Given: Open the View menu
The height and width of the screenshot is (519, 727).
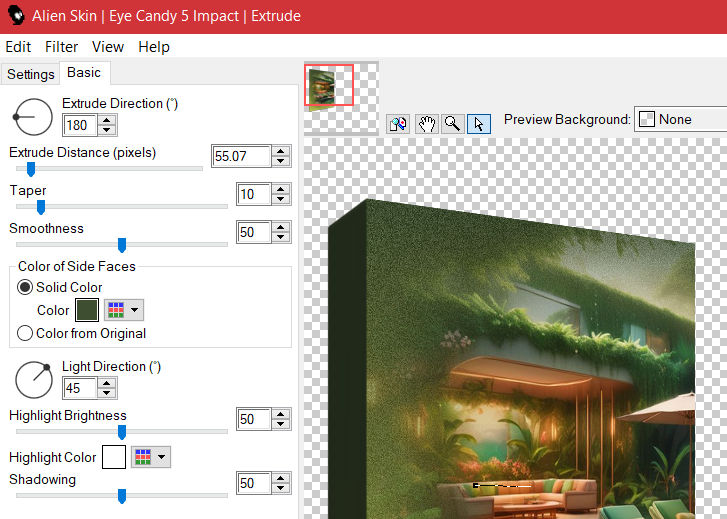Looking at the screenshot, I should point(108,47).
